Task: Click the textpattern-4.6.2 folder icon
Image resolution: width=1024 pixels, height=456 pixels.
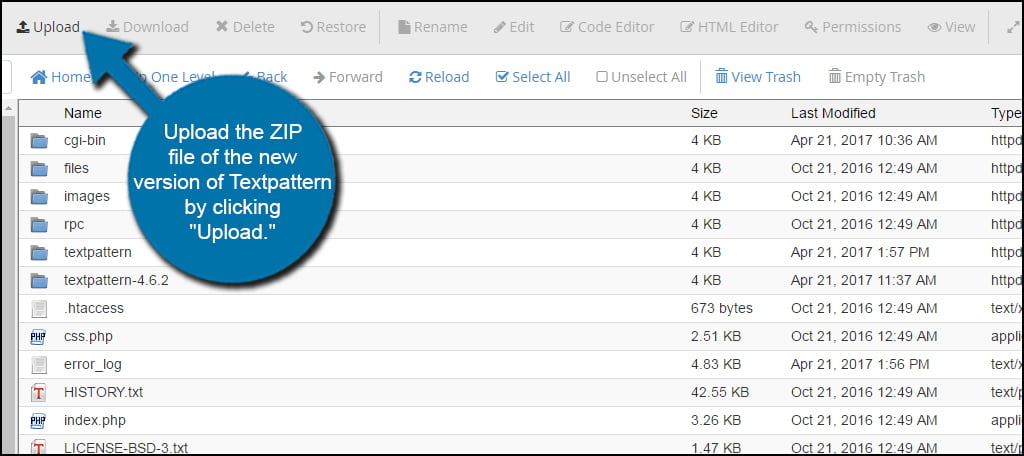Action: tap(39, 281)
